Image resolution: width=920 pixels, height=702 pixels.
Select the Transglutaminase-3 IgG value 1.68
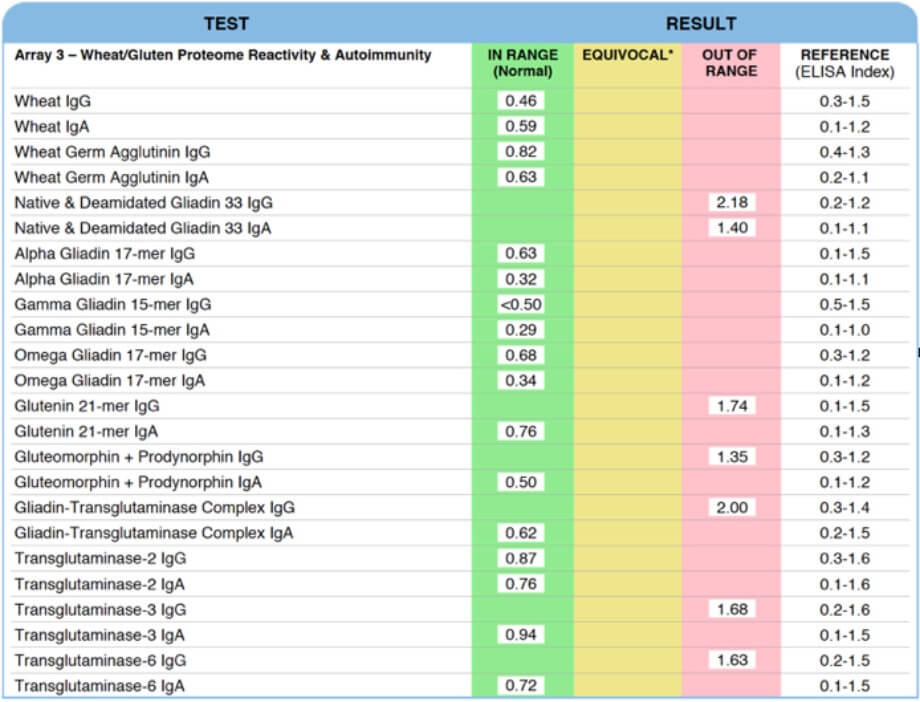[x=732, y=609]
